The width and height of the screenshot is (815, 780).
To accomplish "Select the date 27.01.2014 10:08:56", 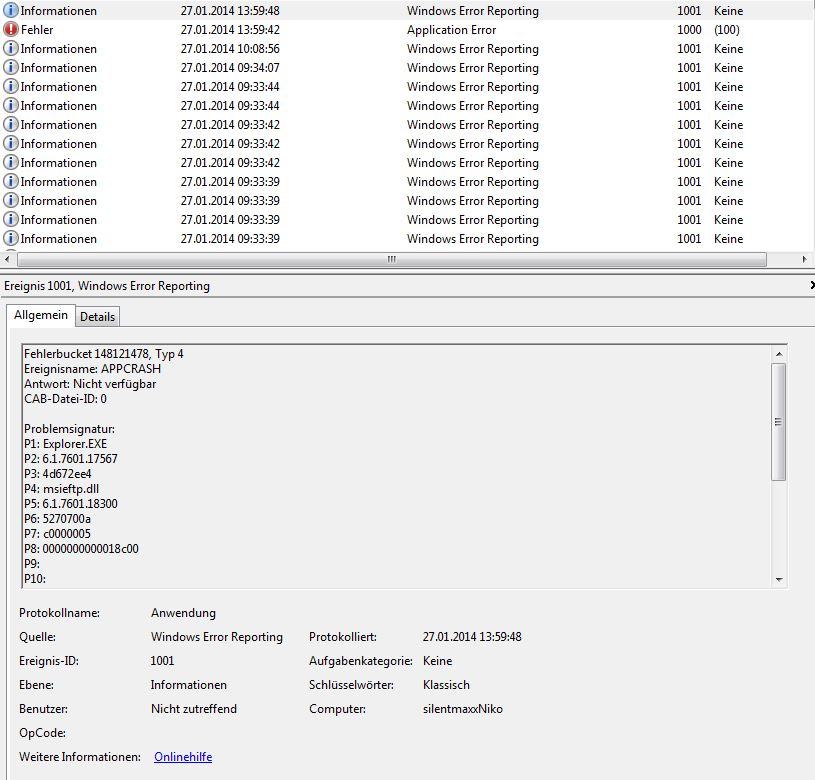I will coord(230,49).
